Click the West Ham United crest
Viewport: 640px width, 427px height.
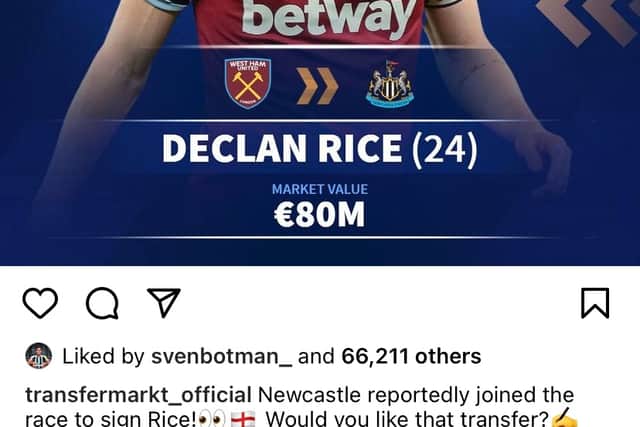pos(248,83)
